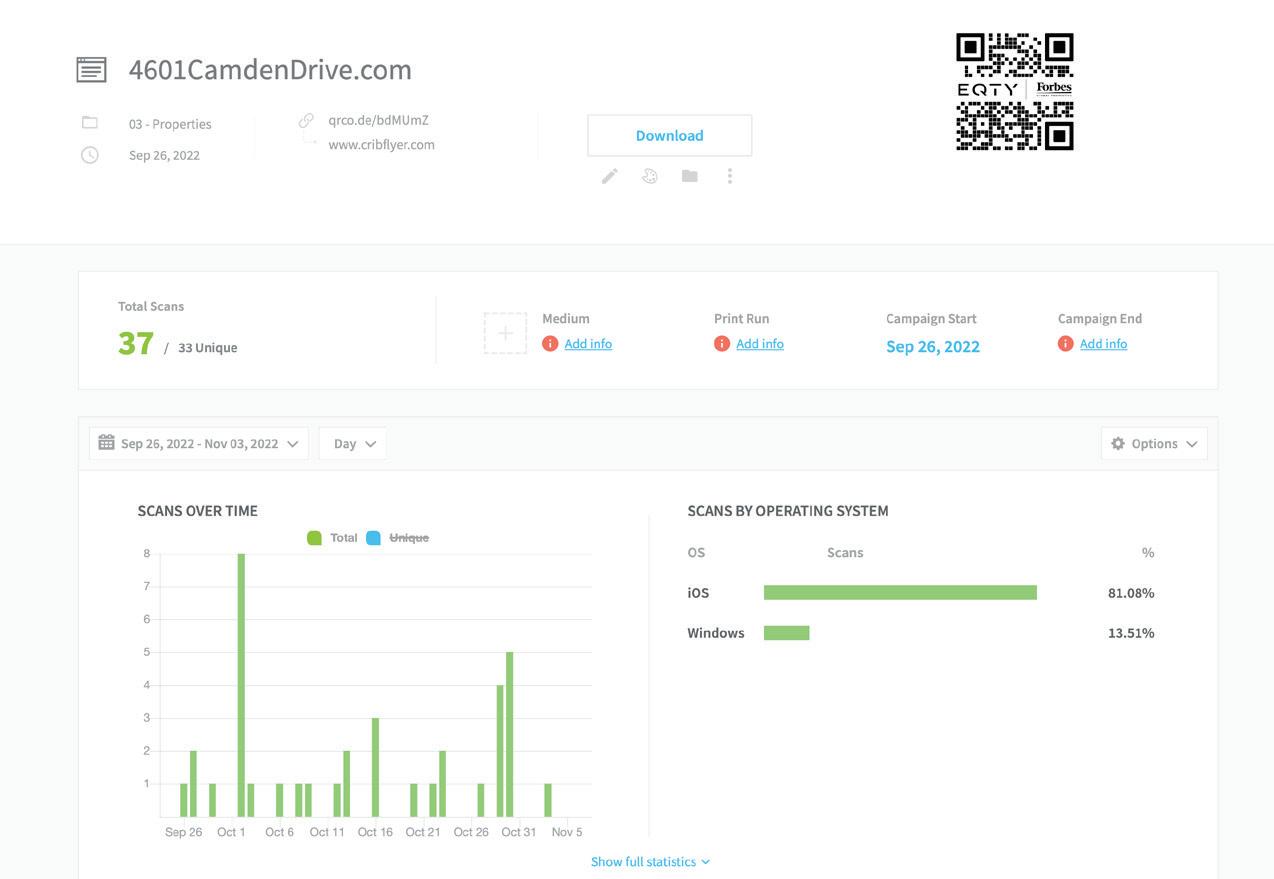Screen dimensions: 1274x879
Task: Click the 33 Unique scans text
Action: pyautogui.click(x=207, y=348)
